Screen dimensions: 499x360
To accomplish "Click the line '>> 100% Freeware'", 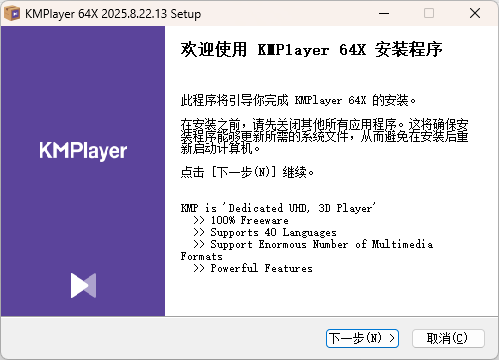I will [x=241, y=220].
